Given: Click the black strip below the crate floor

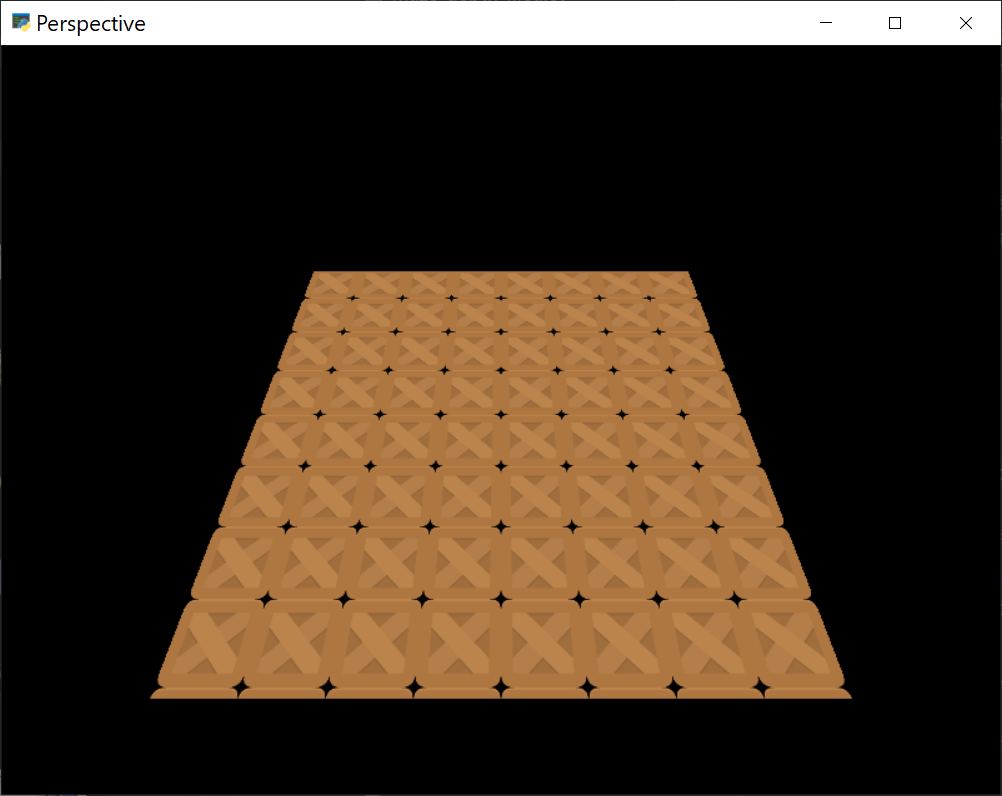Looking at the screenshot, I should [x=500, y=750].
